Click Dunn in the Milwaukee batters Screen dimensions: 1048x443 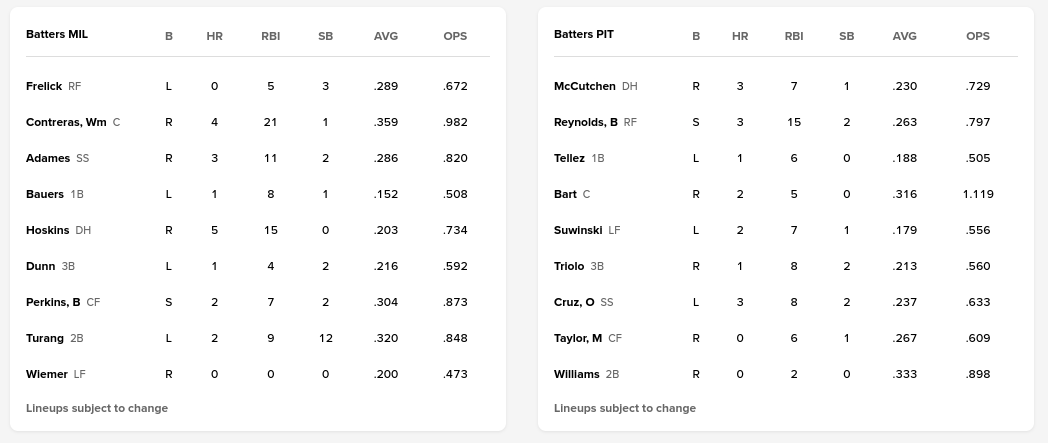pos(41,266)
